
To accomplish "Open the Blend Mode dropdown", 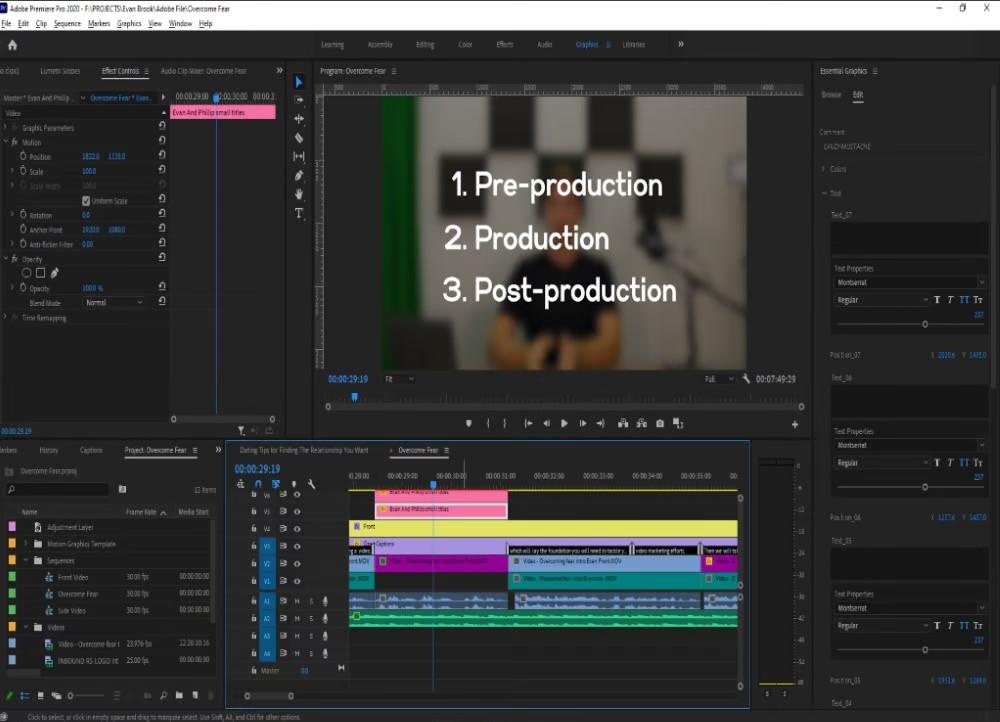I will tap(114, 302).
